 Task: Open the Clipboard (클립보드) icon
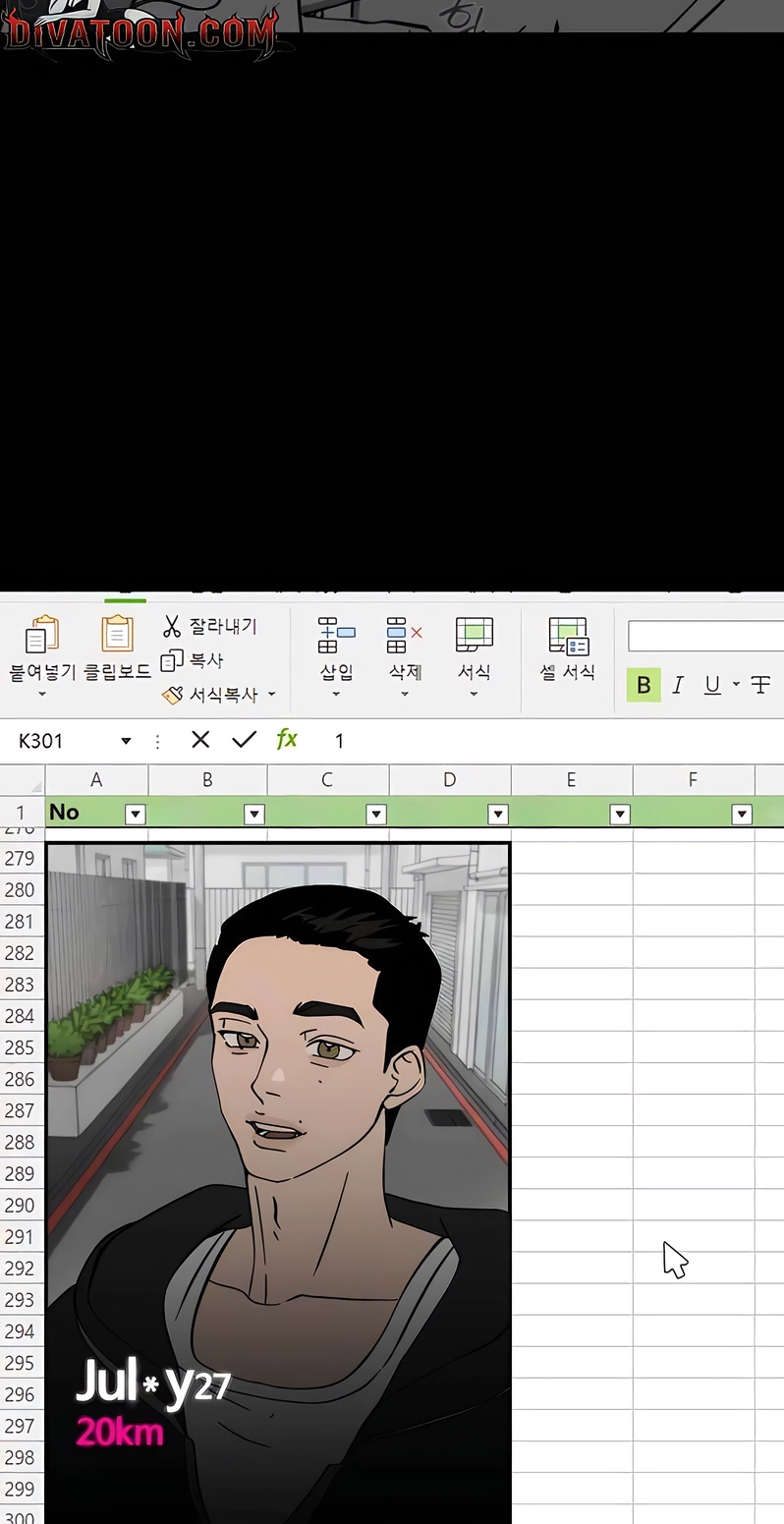(x=117, y=635)
